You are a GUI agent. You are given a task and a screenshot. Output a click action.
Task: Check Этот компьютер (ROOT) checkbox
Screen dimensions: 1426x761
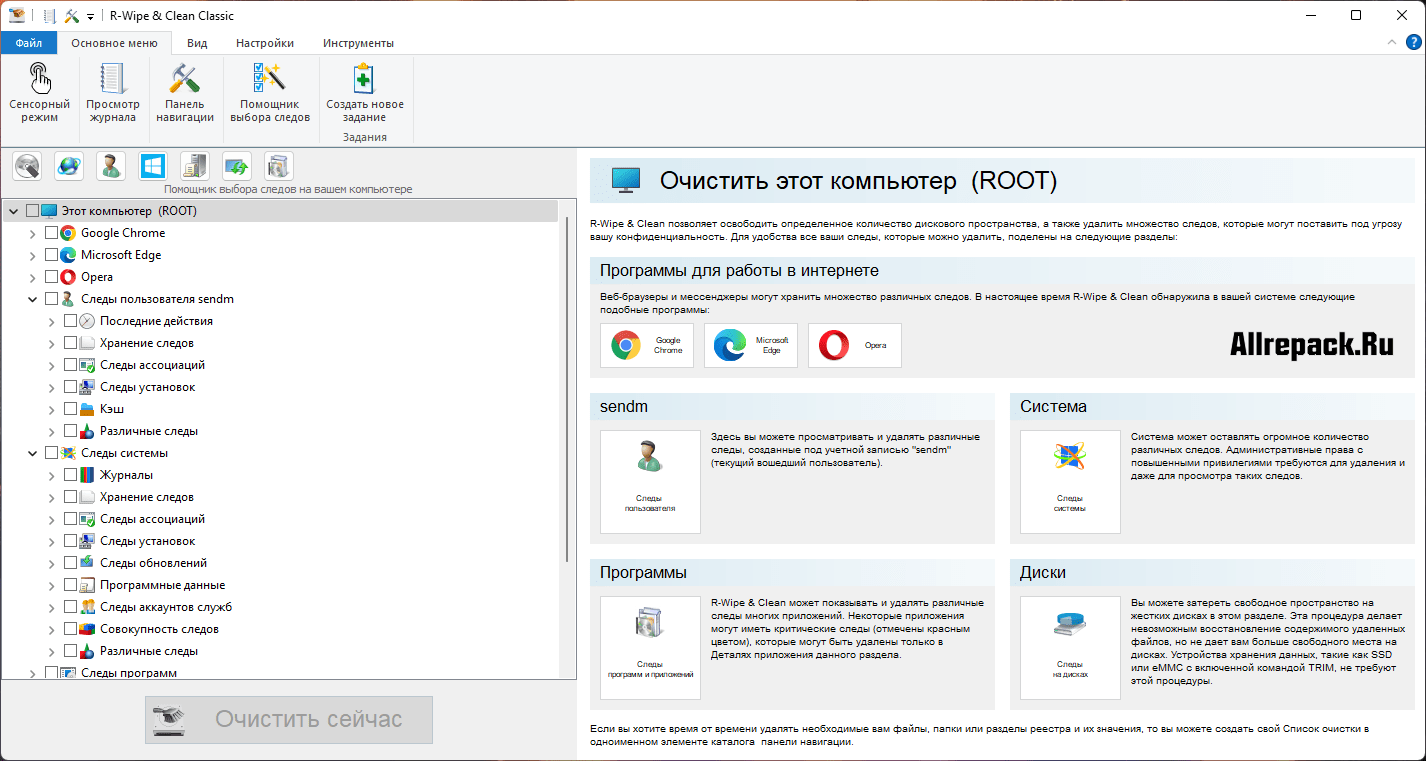32,211
